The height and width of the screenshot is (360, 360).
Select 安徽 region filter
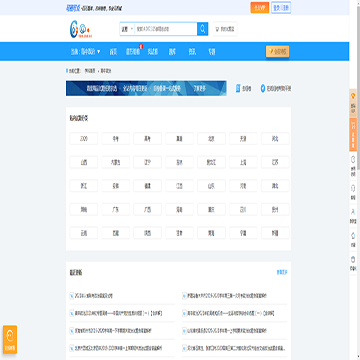[116, 186]
